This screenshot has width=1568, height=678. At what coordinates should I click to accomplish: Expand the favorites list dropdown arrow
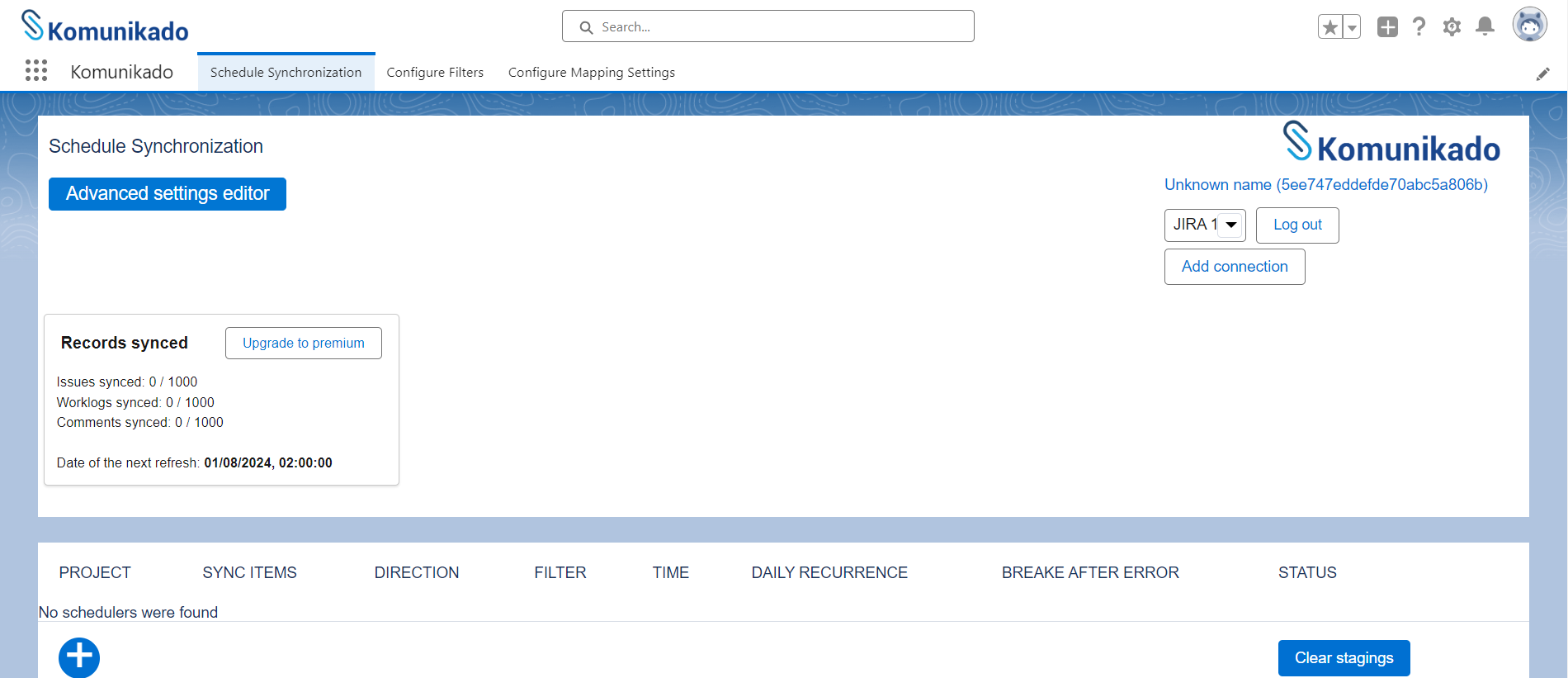pyautogui.click(x=1352, y=27)
